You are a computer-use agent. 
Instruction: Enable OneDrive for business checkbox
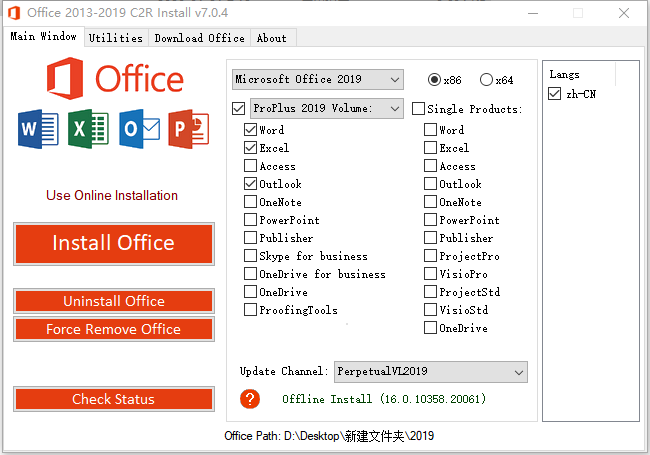pyautogui.click(x=250, y=274)
